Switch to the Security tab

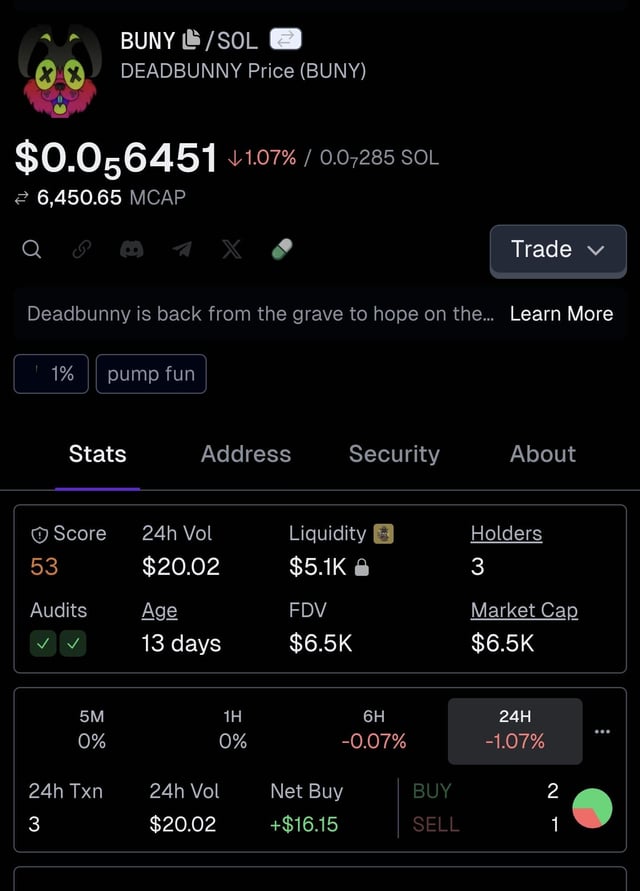coord(394,454)
